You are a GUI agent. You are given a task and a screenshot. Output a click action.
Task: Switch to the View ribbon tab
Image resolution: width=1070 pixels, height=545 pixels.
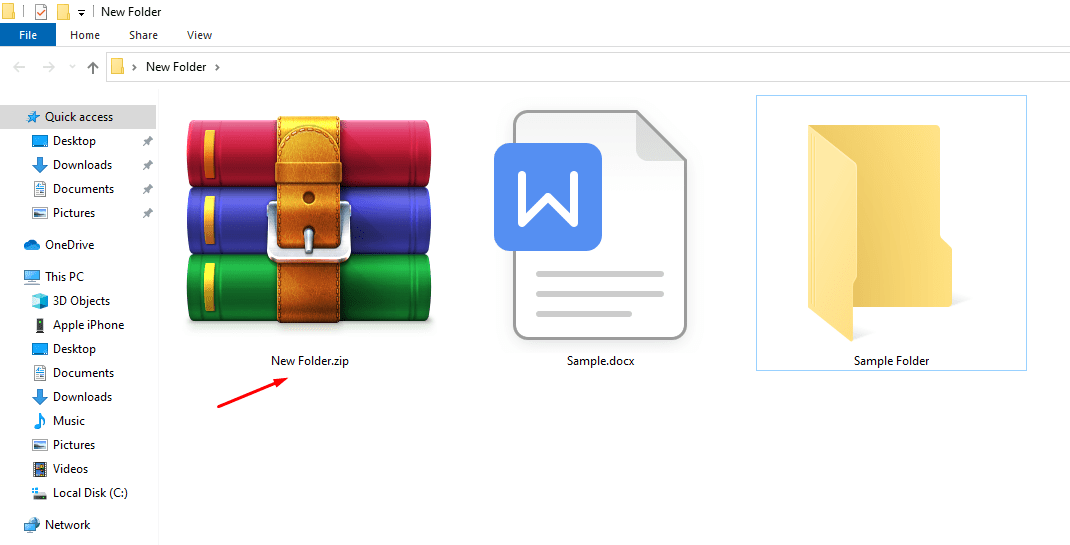coord(199,35)
